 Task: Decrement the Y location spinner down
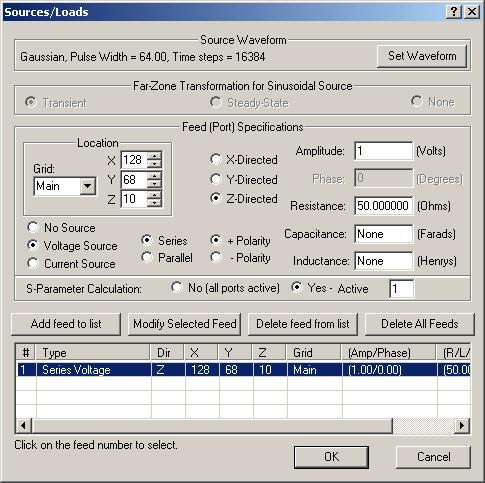click(154, 184)
